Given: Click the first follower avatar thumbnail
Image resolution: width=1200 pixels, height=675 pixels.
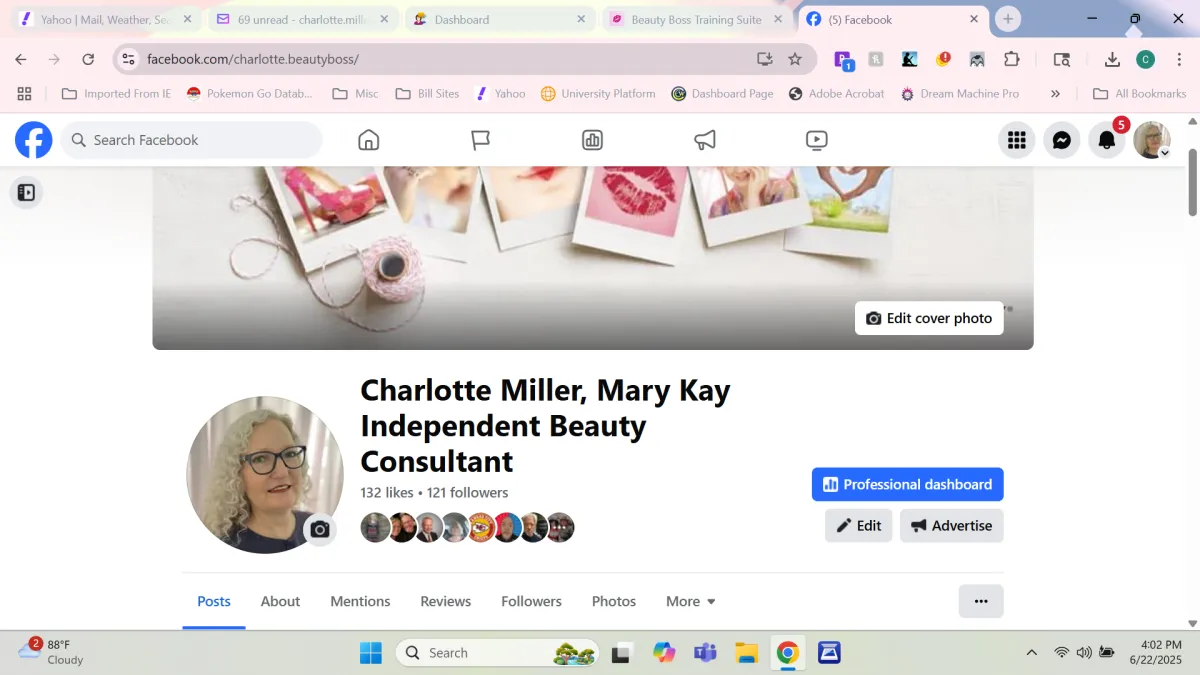Looking at the screenshot, I should (x=375, y=527).
